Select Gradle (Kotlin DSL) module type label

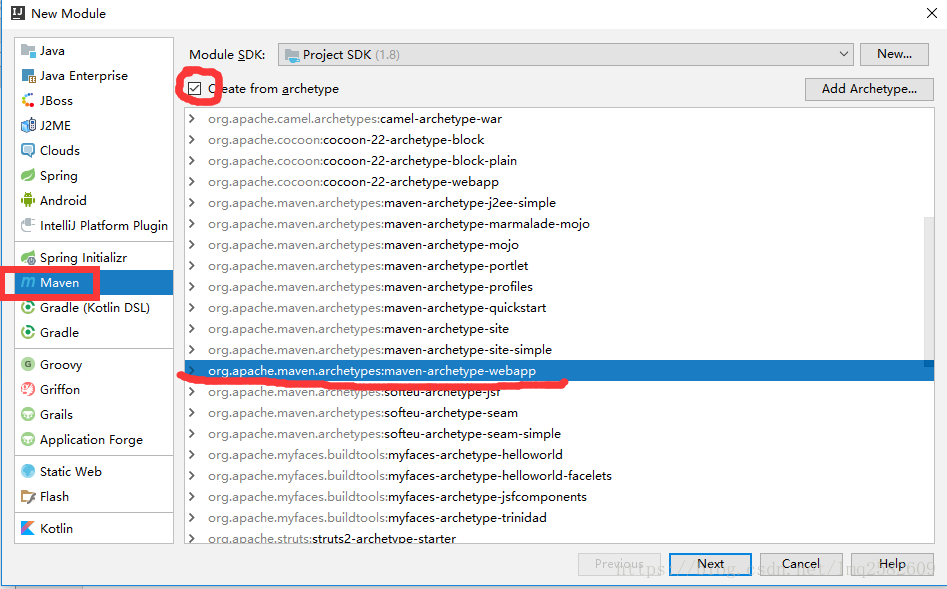pyautogui.click(x=95, y=307)
